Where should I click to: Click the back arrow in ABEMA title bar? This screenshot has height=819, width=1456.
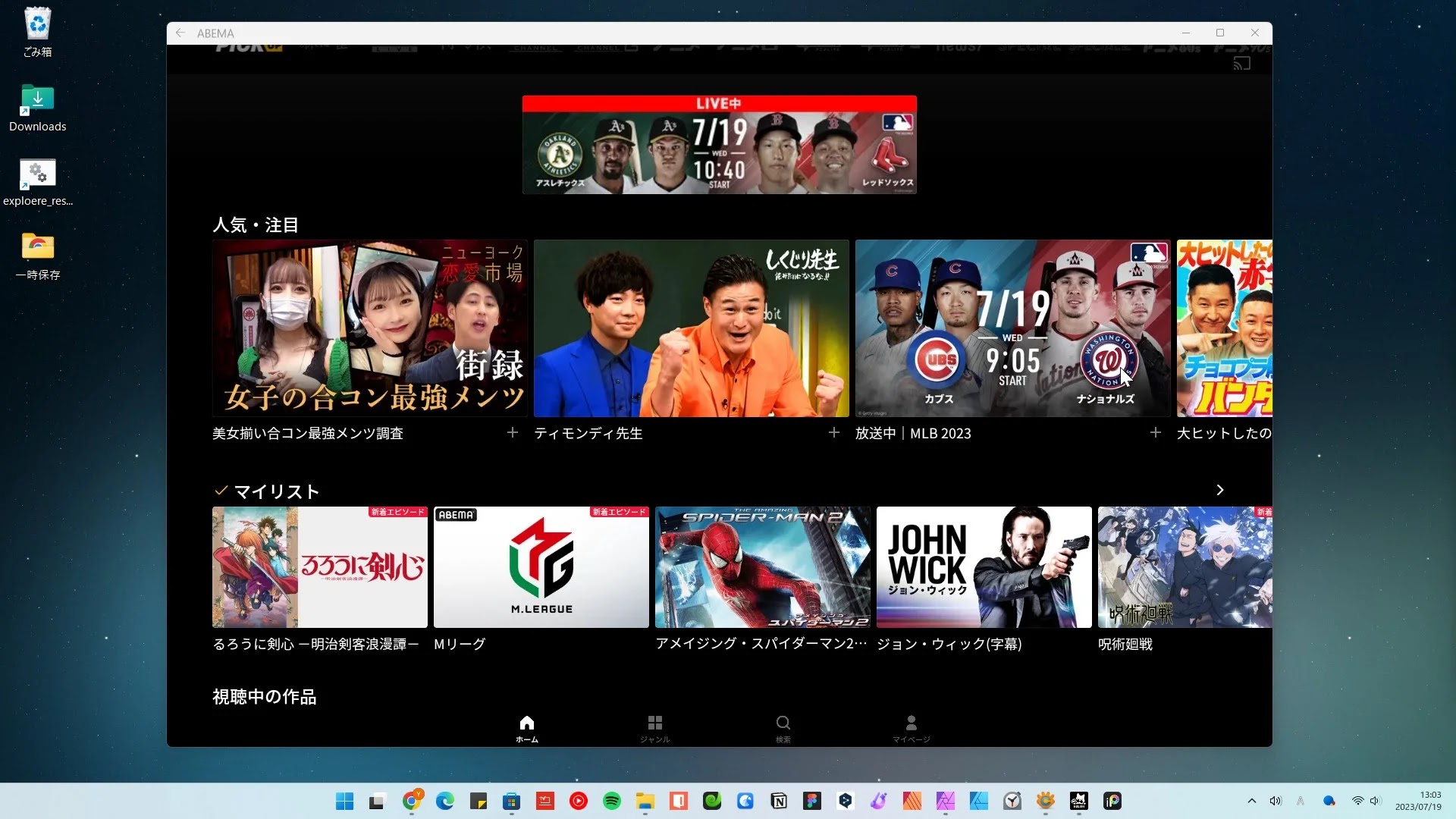click(x=180, y=33)
